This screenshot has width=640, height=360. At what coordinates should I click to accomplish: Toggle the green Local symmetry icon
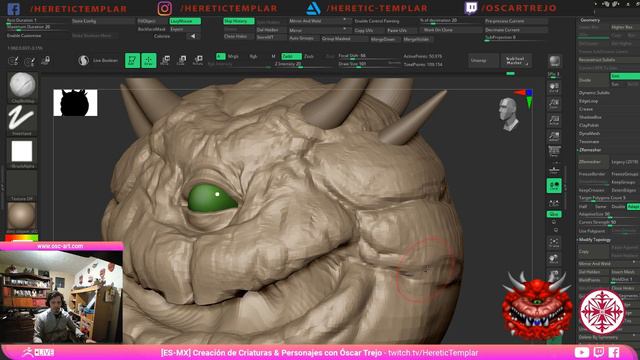coord(554,186)
